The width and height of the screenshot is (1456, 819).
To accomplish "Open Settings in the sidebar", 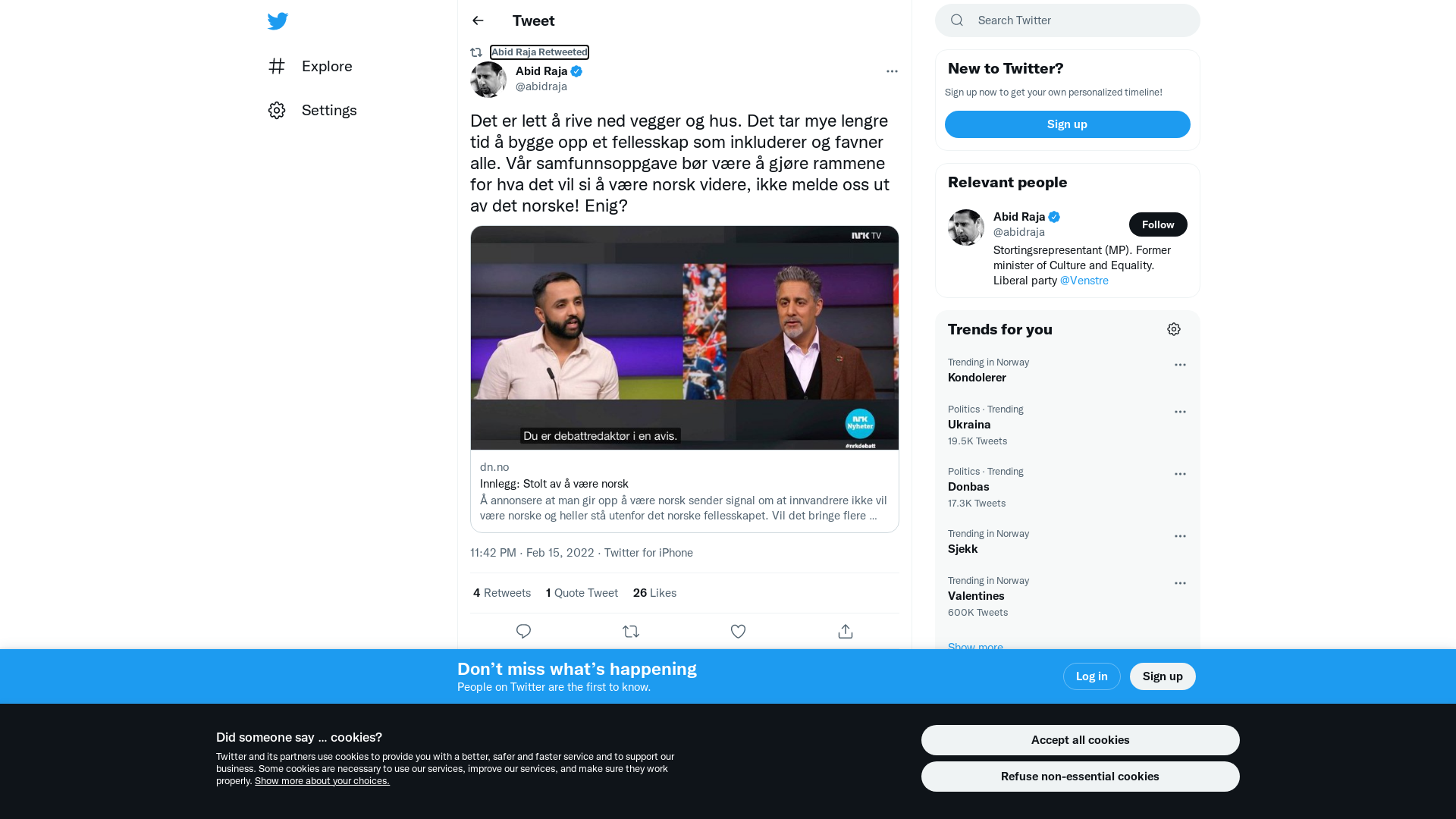I will pyautogui.click(x=312, y=110).
